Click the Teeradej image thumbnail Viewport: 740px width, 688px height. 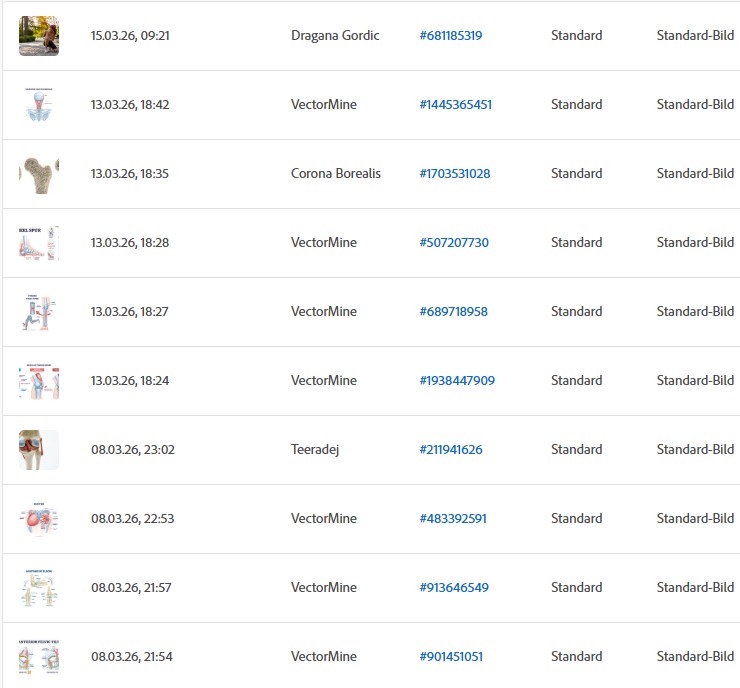point(39,450)
